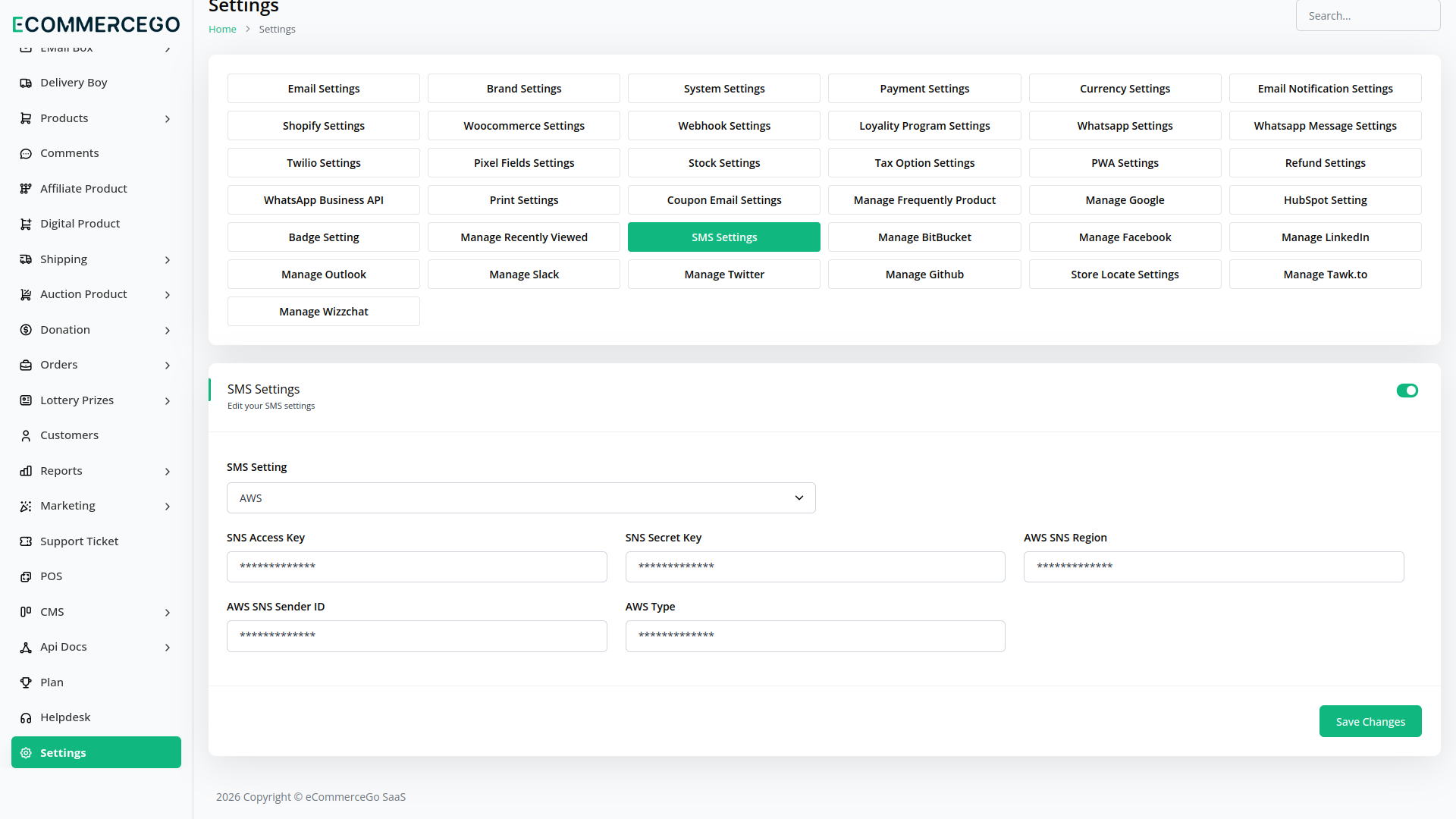
Task: Expand the Reports submenu chevron
Action: (168, 472)
